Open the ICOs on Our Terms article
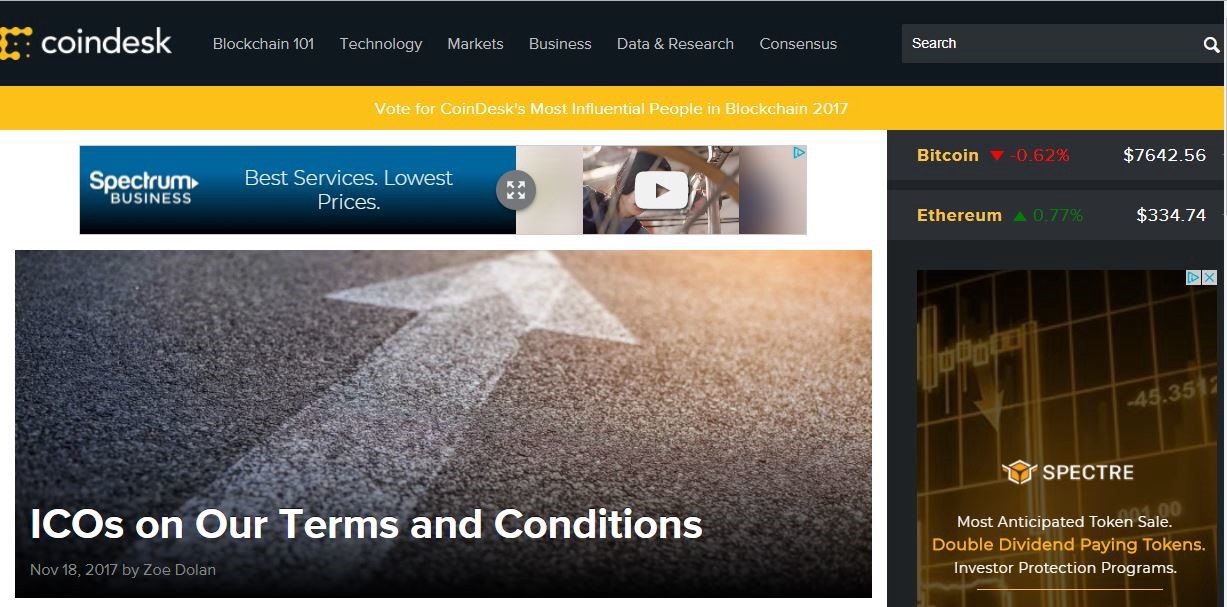This screenshot has height=607, width=1227. tap(366, 524)
